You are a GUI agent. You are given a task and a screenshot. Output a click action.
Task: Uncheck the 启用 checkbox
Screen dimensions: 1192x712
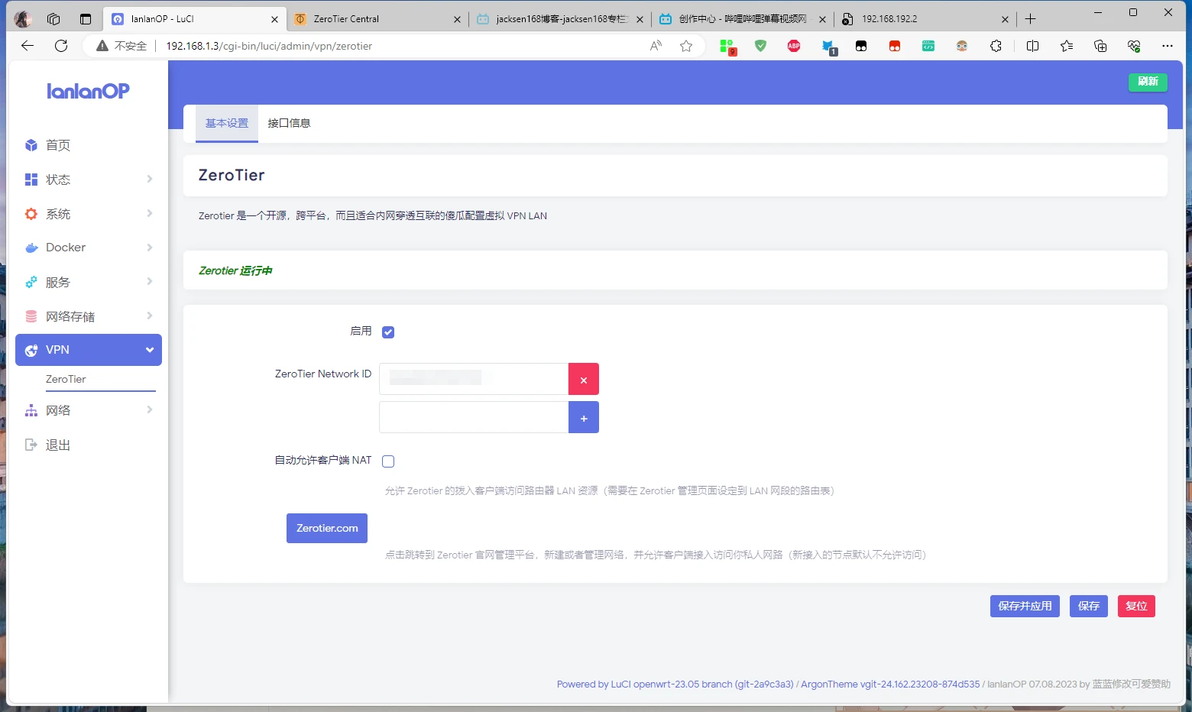(388, 332)
